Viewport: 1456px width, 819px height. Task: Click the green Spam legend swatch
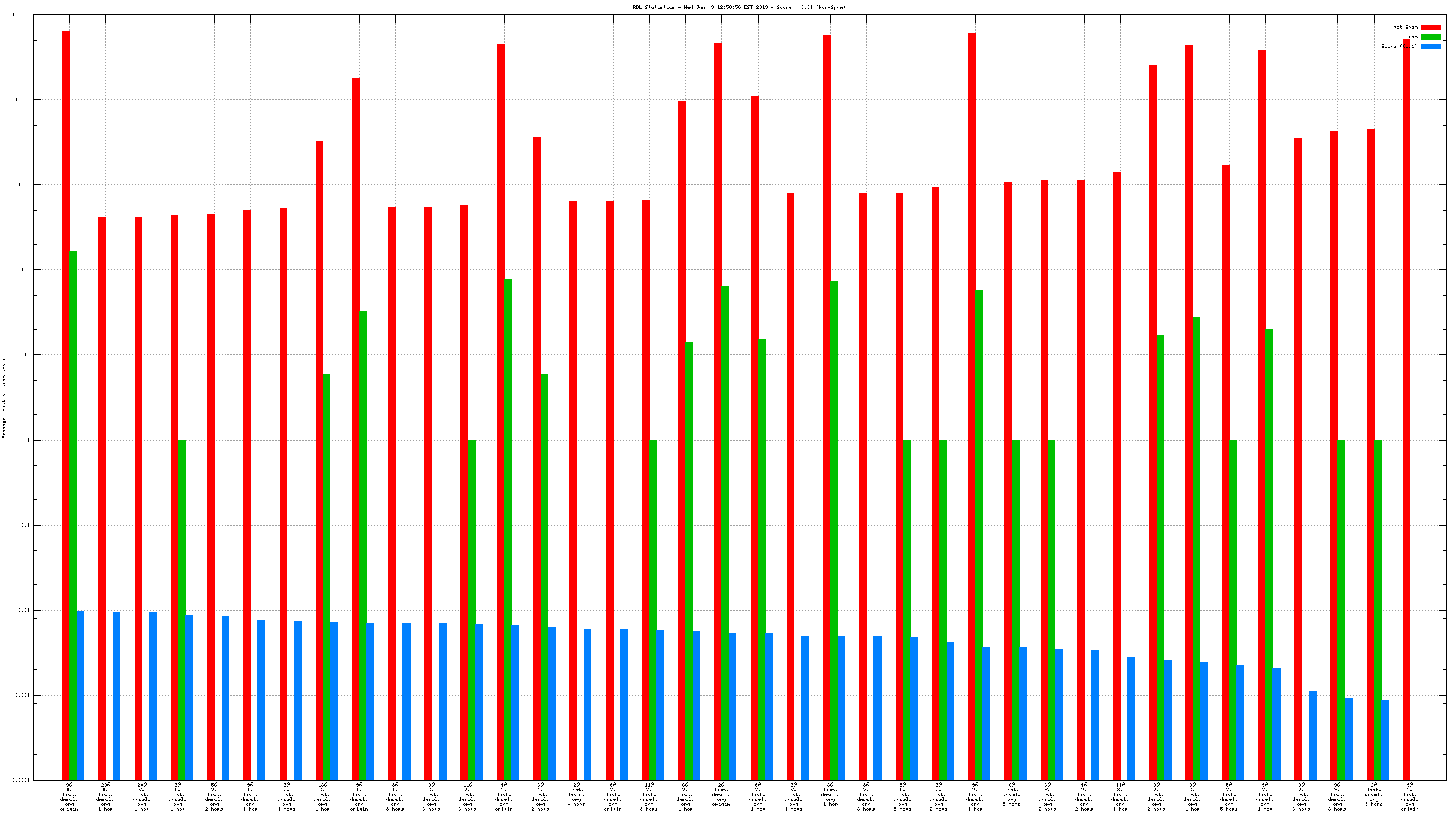tap(1430, 37)
